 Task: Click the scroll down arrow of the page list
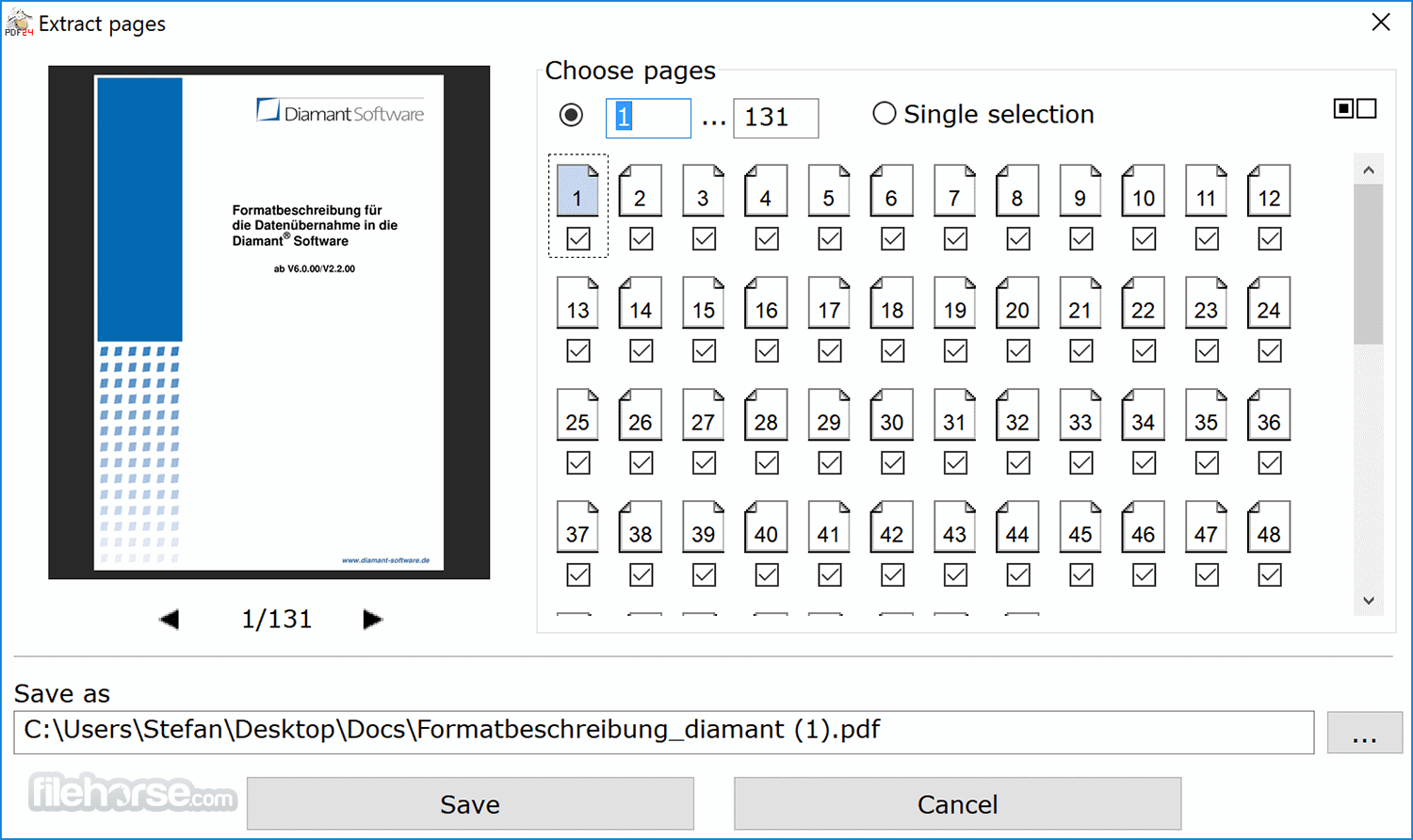pyautogui.click(x=1369, y=600)
